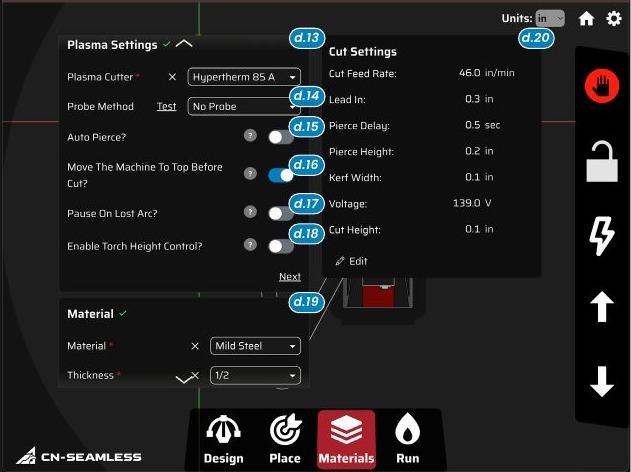Viewport: 631px width, 472px height.
Task: Open help for Pause On Lost Arc
Action: coord(250,212)
